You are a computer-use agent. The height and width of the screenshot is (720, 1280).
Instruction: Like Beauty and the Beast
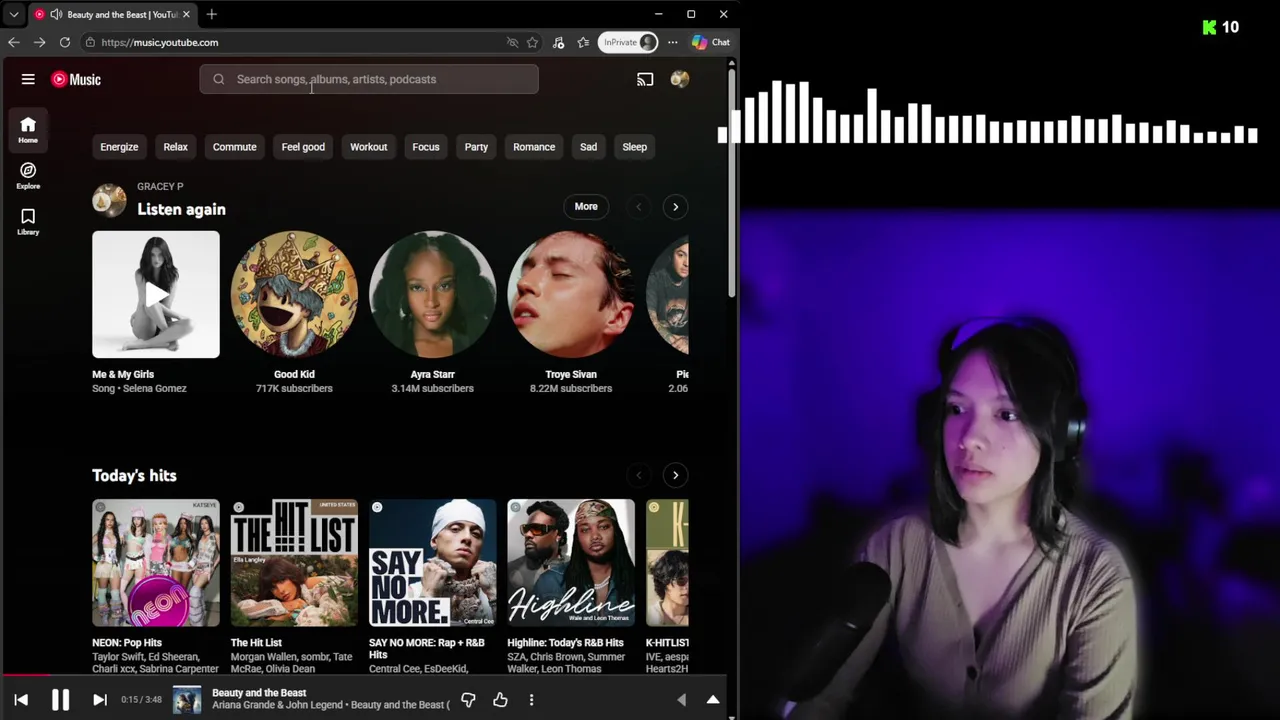(500, 700)
